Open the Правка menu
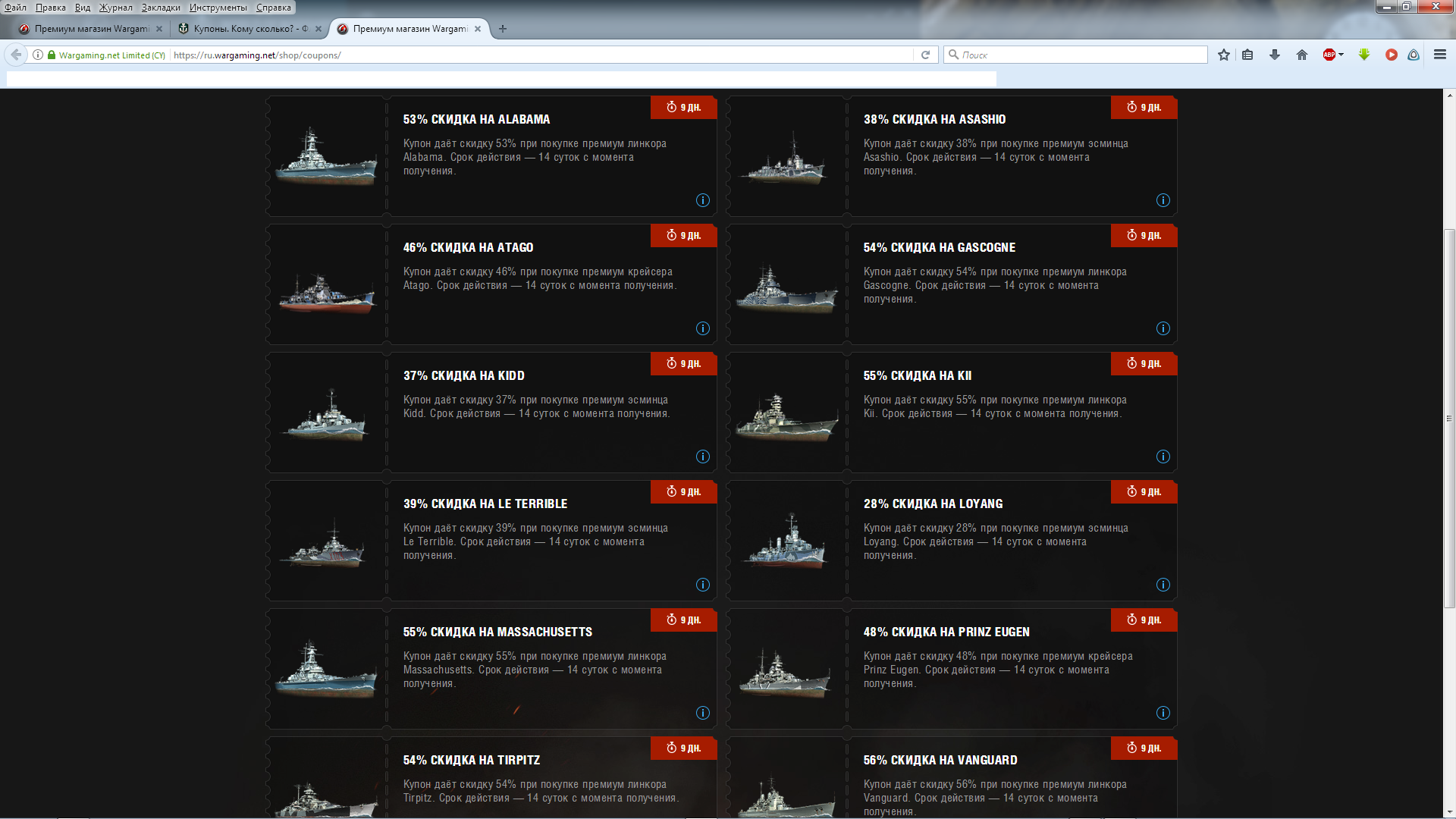The height and width of the screenshot is (819, 1456). pos(51,8)
